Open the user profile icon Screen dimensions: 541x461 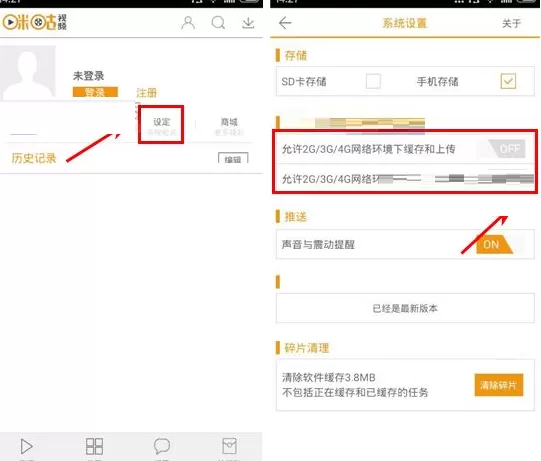tap(188, 23)
